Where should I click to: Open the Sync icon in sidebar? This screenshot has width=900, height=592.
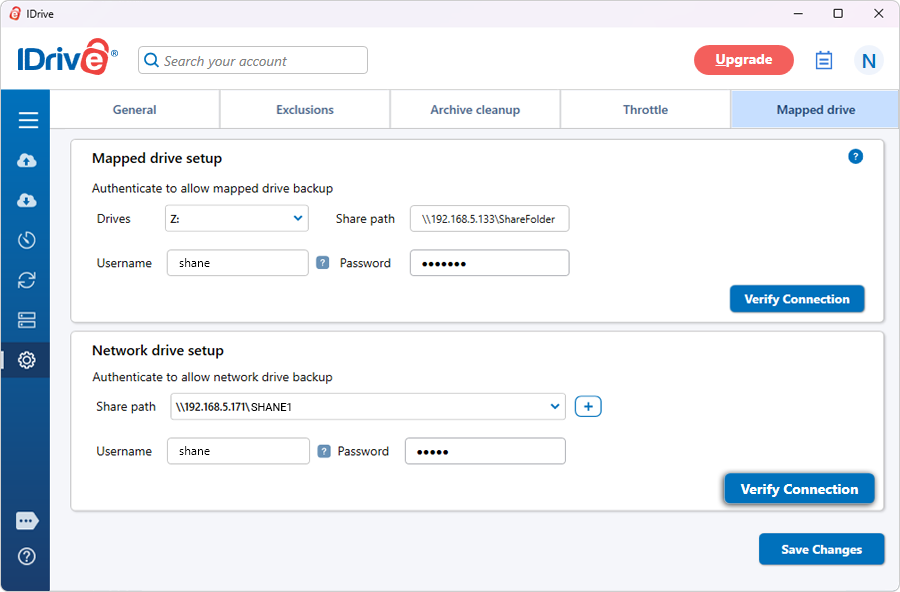pyautogui.click(x=27, y=280)
